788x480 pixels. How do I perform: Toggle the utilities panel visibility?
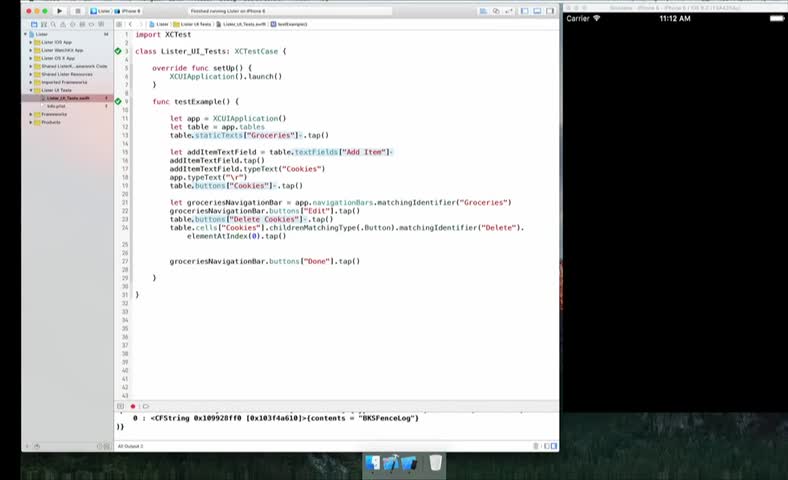coord(550,11)
